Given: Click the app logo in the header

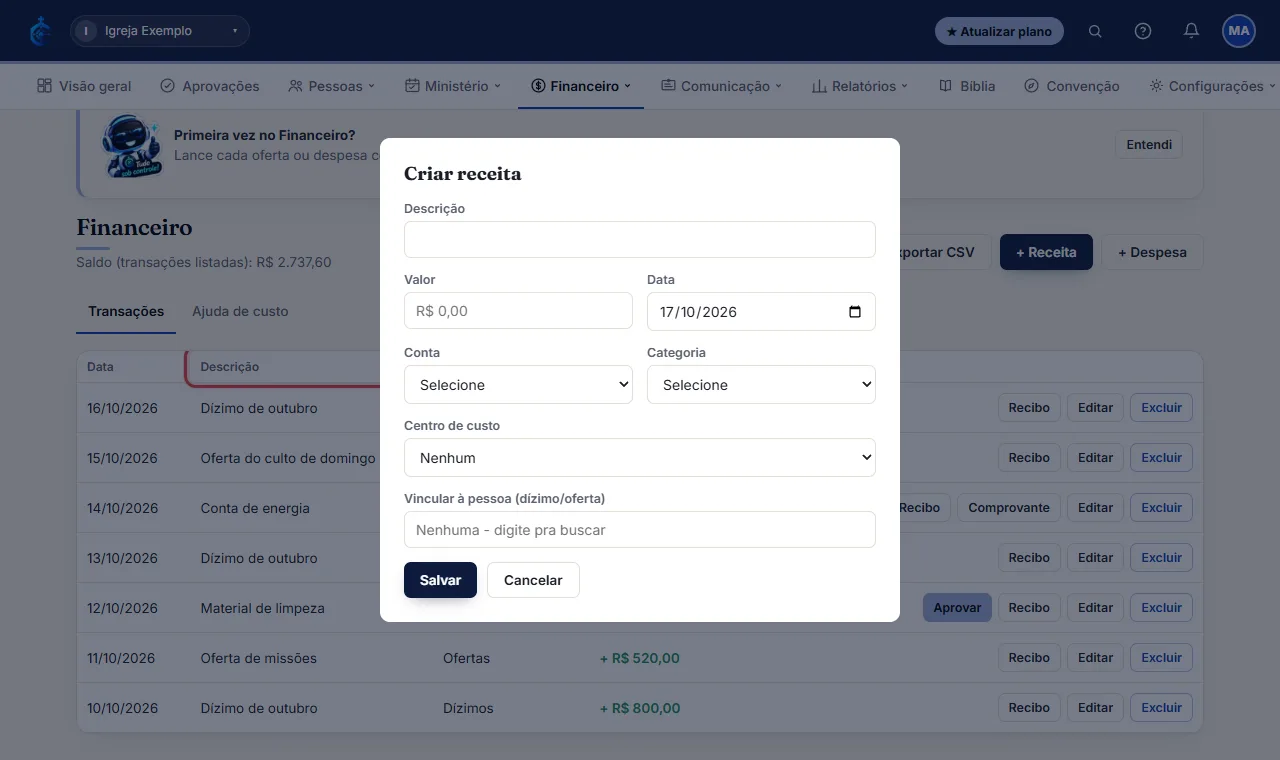Looking at the screenshot, I should pyautogui.click(x=40, y=31).
